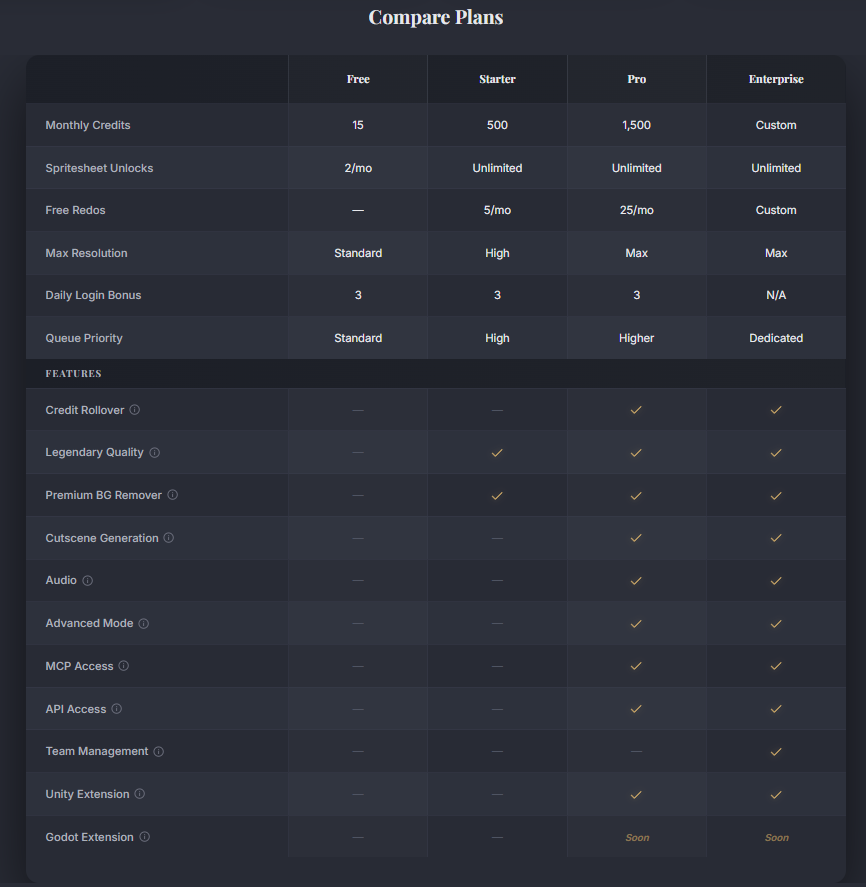This screenshot has height=887, width=866.
Task: Click Pro checkmark for MCP Access
Action: pos(636,666)
